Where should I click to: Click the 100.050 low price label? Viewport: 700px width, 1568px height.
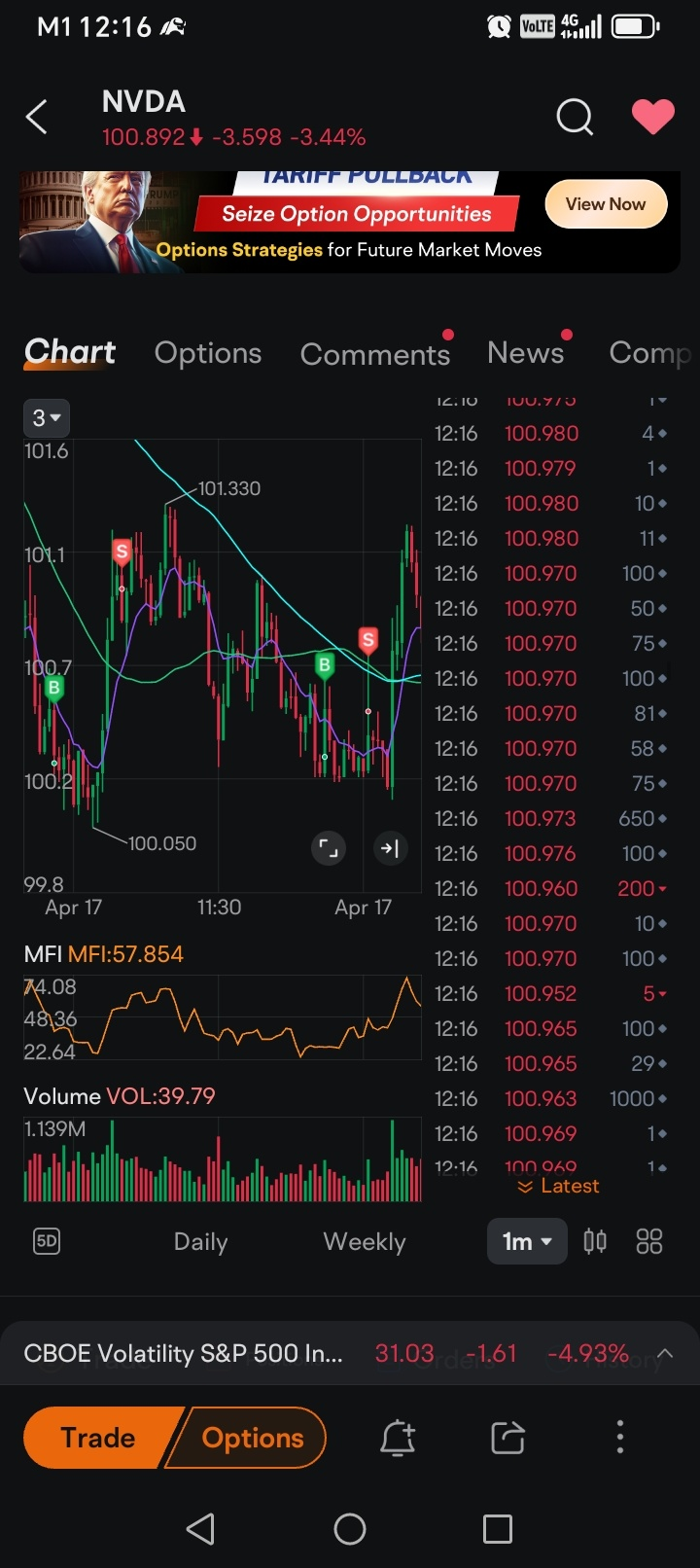[x=162, y=843]
